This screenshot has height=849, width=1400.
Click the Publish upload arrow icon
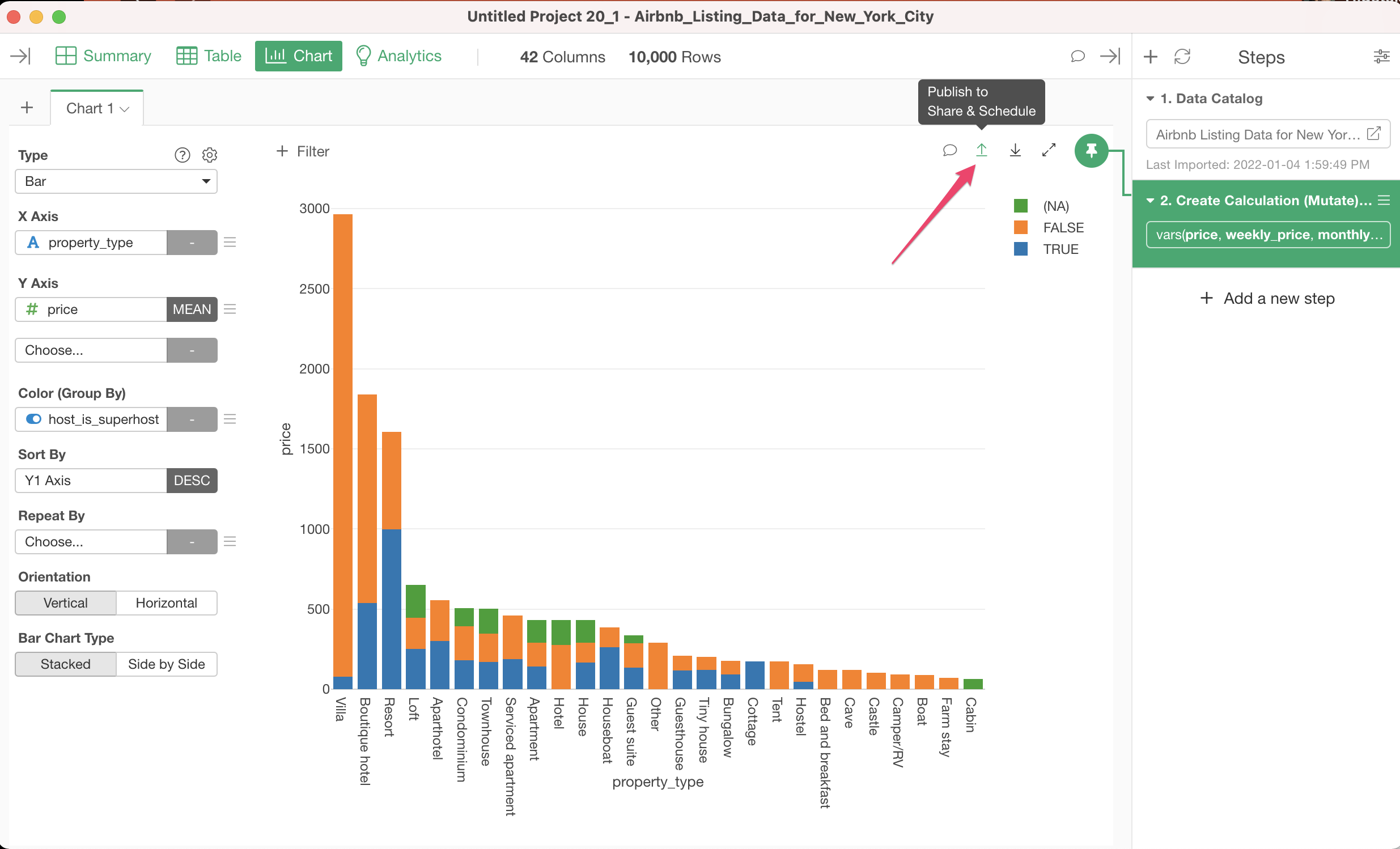point(981,150)
